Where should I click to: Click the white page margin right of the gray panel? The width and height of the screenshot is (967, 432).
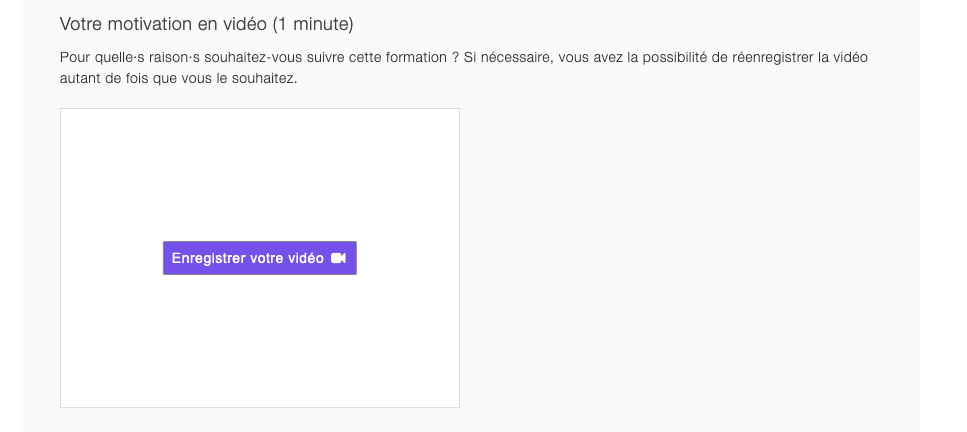tap(943, 216)
